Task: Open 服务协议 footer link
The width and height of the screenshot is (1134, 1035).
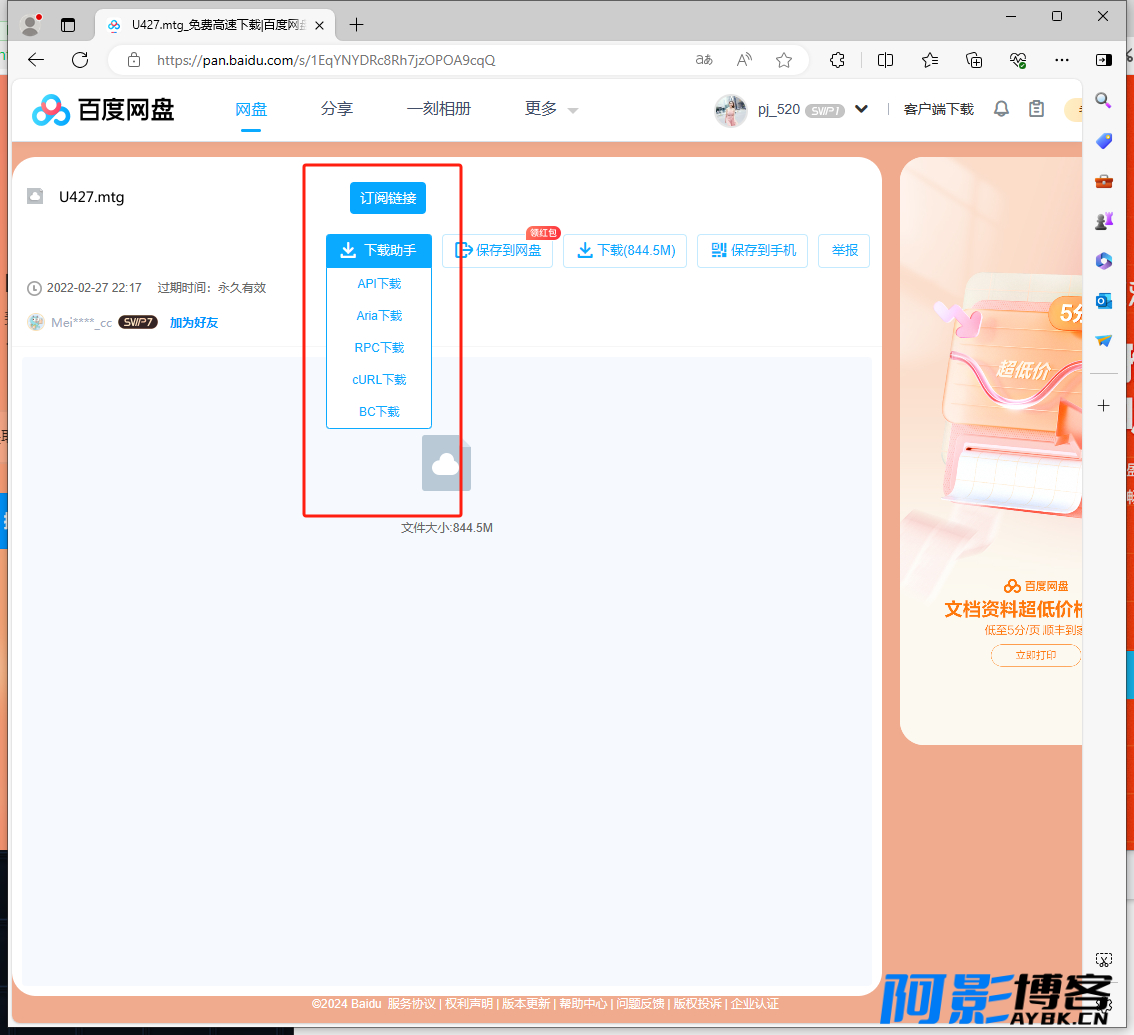Action: pos(412,1004)
